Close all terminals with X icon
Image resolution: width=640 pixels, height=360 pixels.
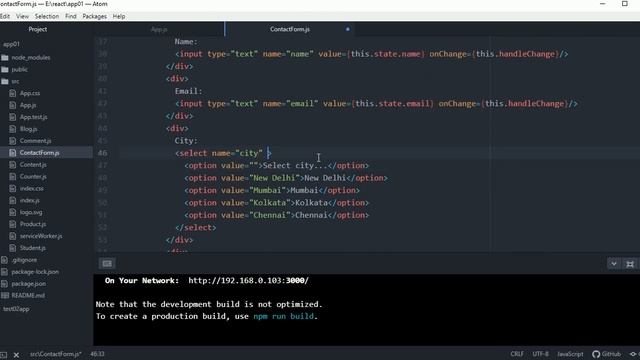[x=16, y=355]
